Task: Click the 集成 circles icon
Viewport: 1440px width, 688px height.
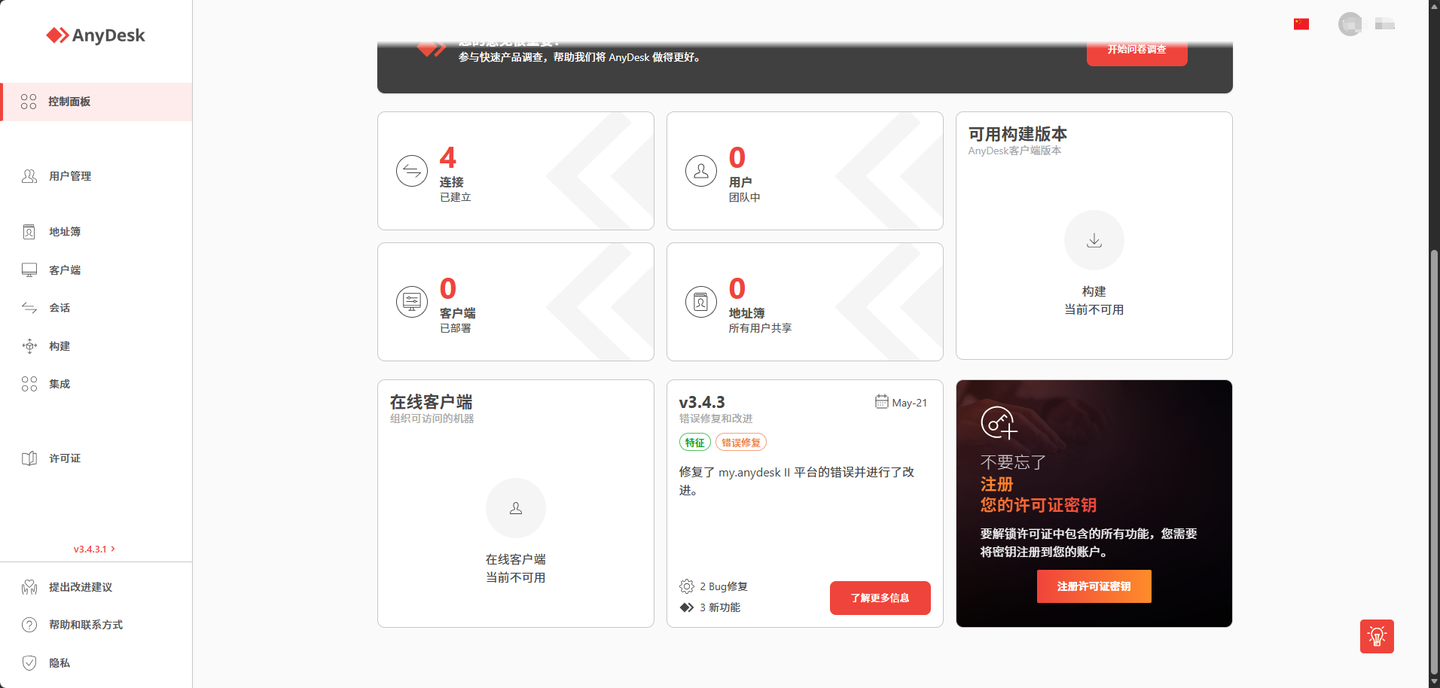Action: pos(29,384)
